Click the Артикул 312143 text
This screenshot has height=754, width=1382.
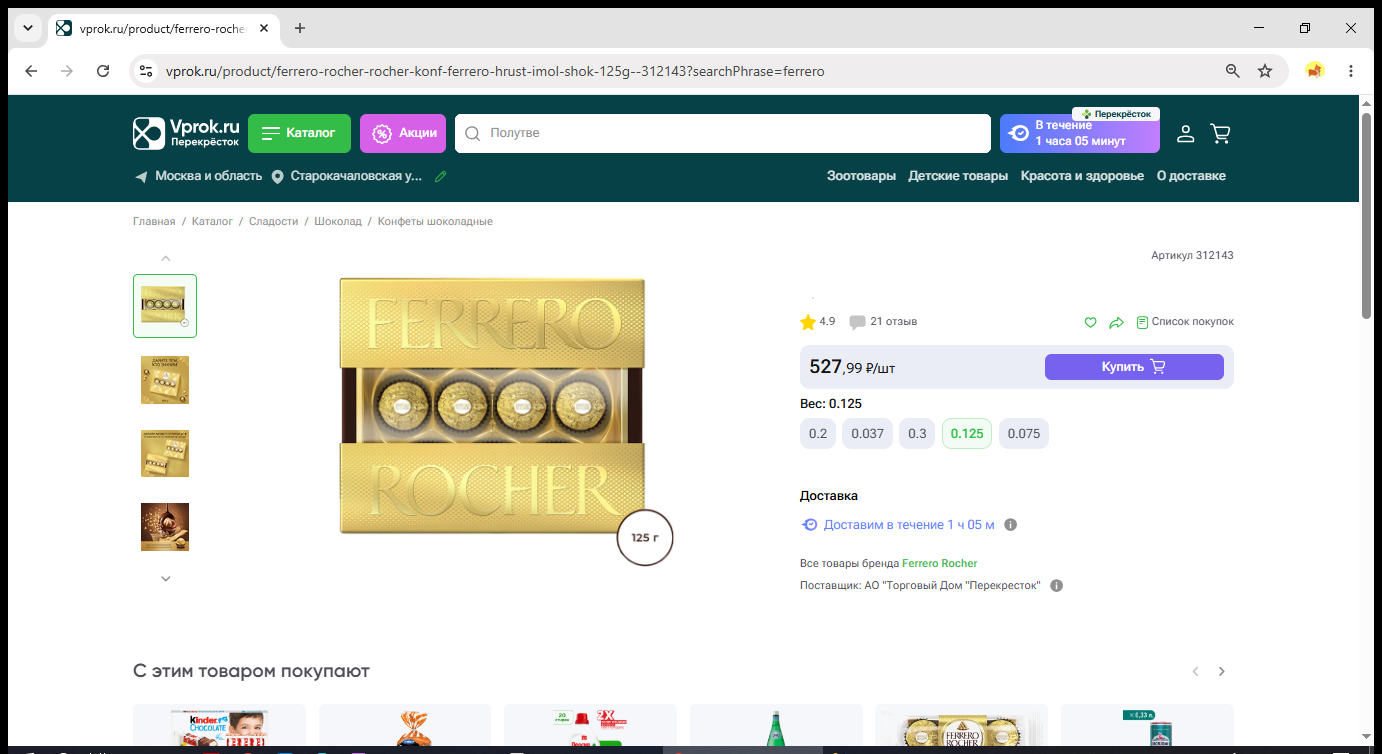tap(1192, 256)
